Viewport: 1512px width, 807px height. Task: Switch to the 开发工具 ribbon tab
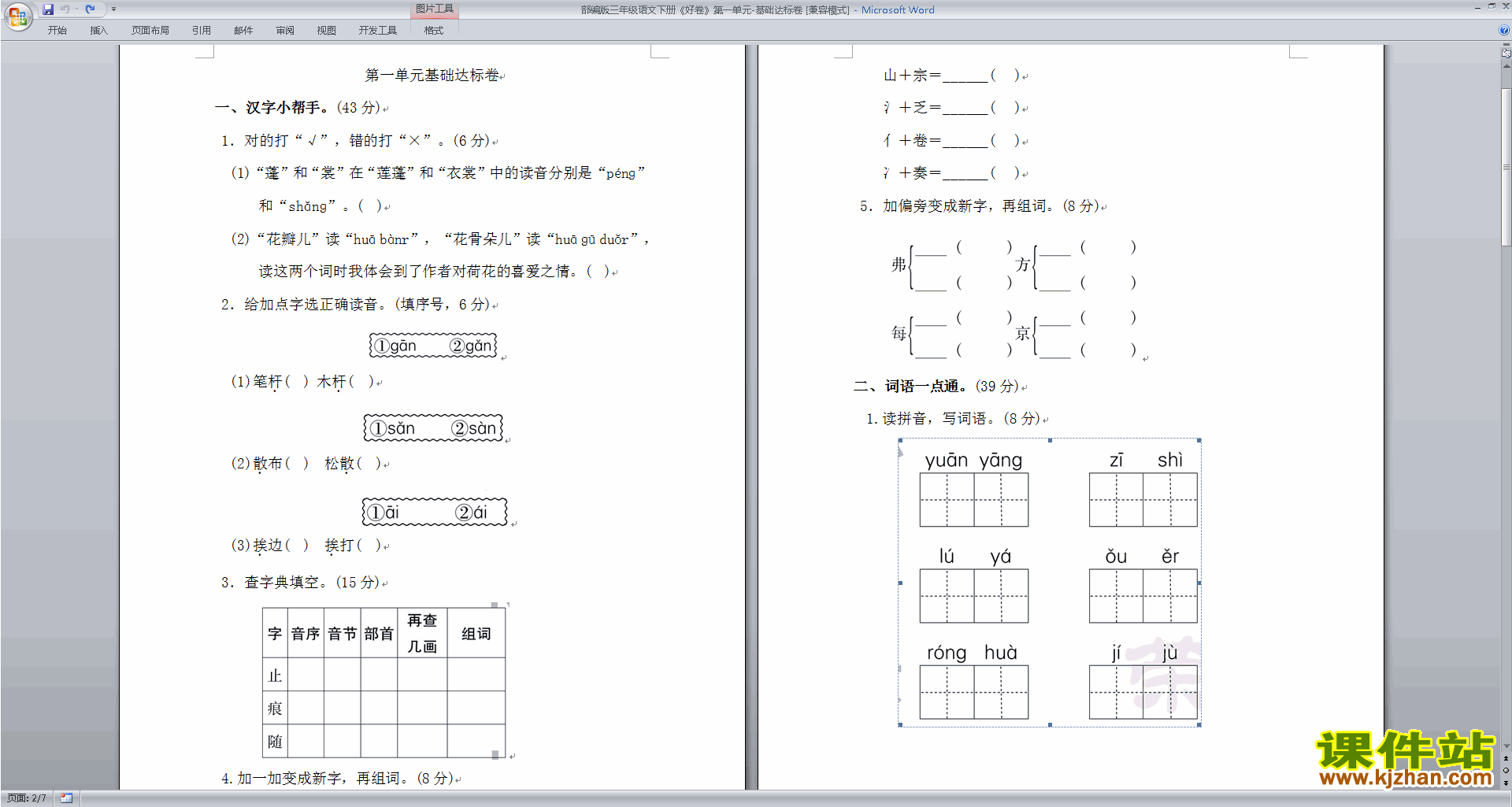[378, 31]
